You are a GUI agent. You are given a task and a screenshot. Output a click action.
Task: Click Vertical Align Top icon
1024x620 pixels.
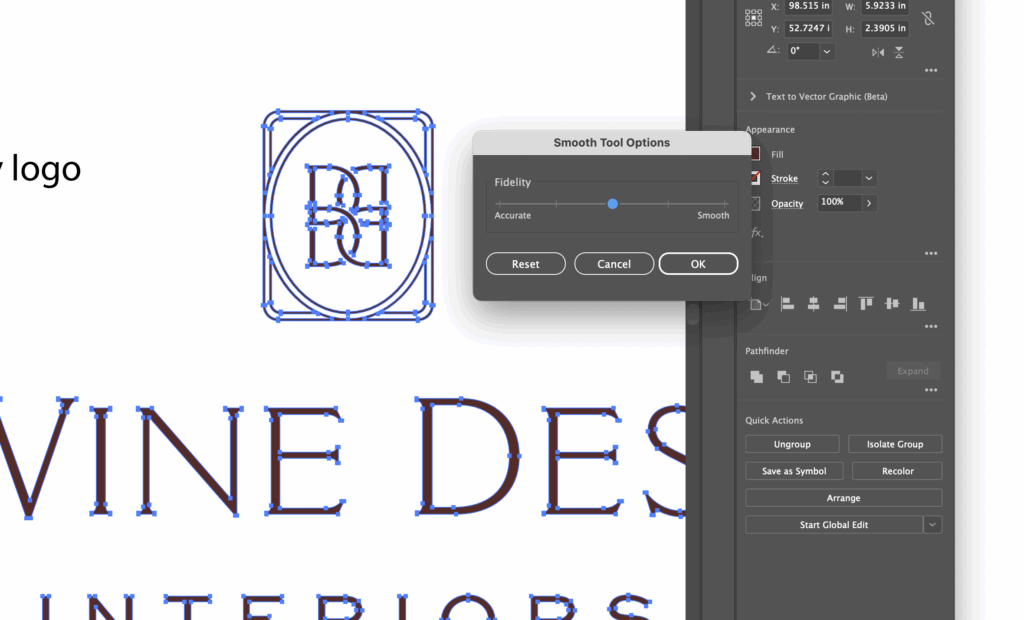click(x=866, y=304)
